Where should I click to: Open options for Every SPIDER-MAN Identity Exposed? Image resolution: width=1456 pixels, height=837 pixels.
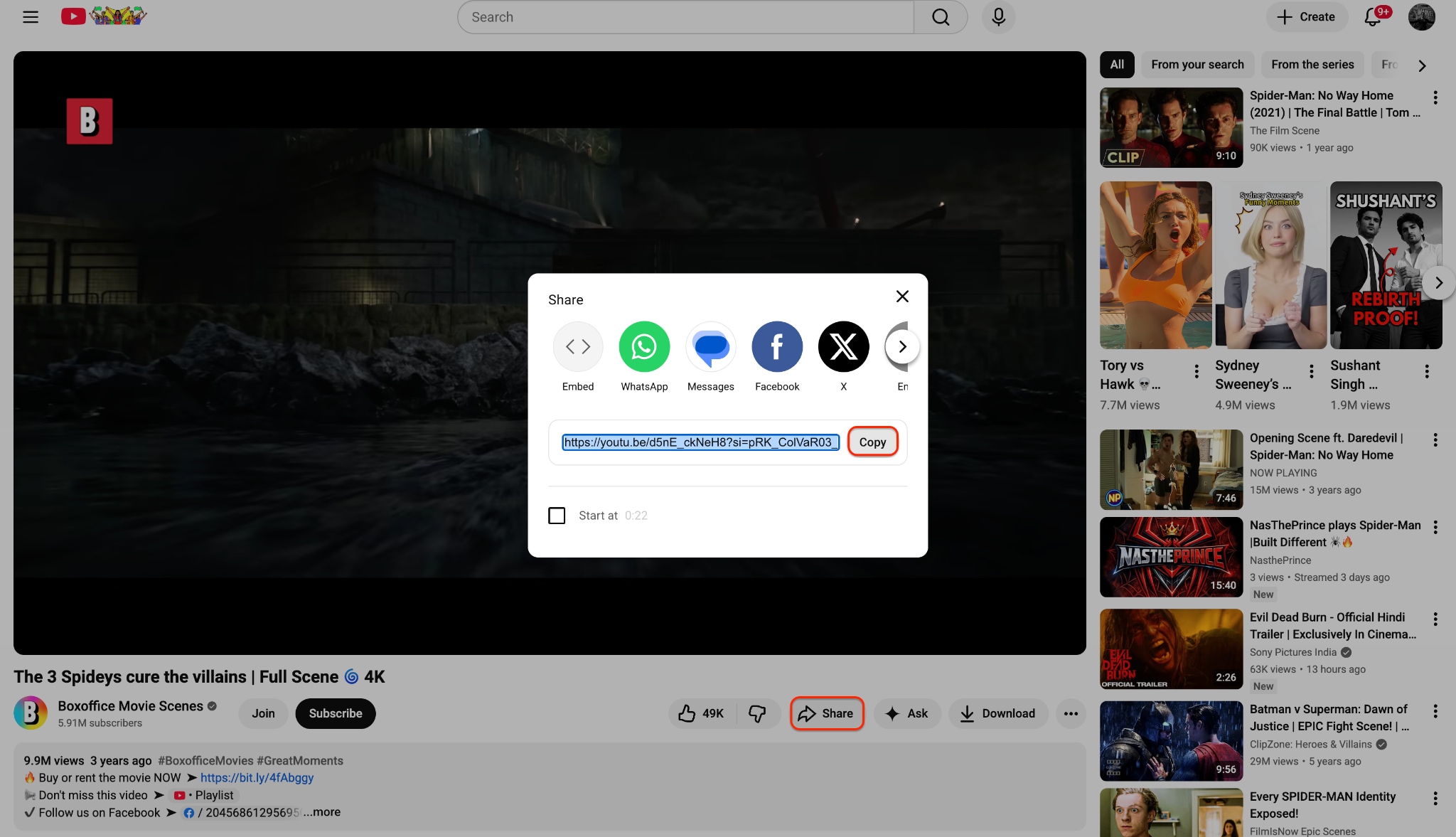click(1435, 799)
